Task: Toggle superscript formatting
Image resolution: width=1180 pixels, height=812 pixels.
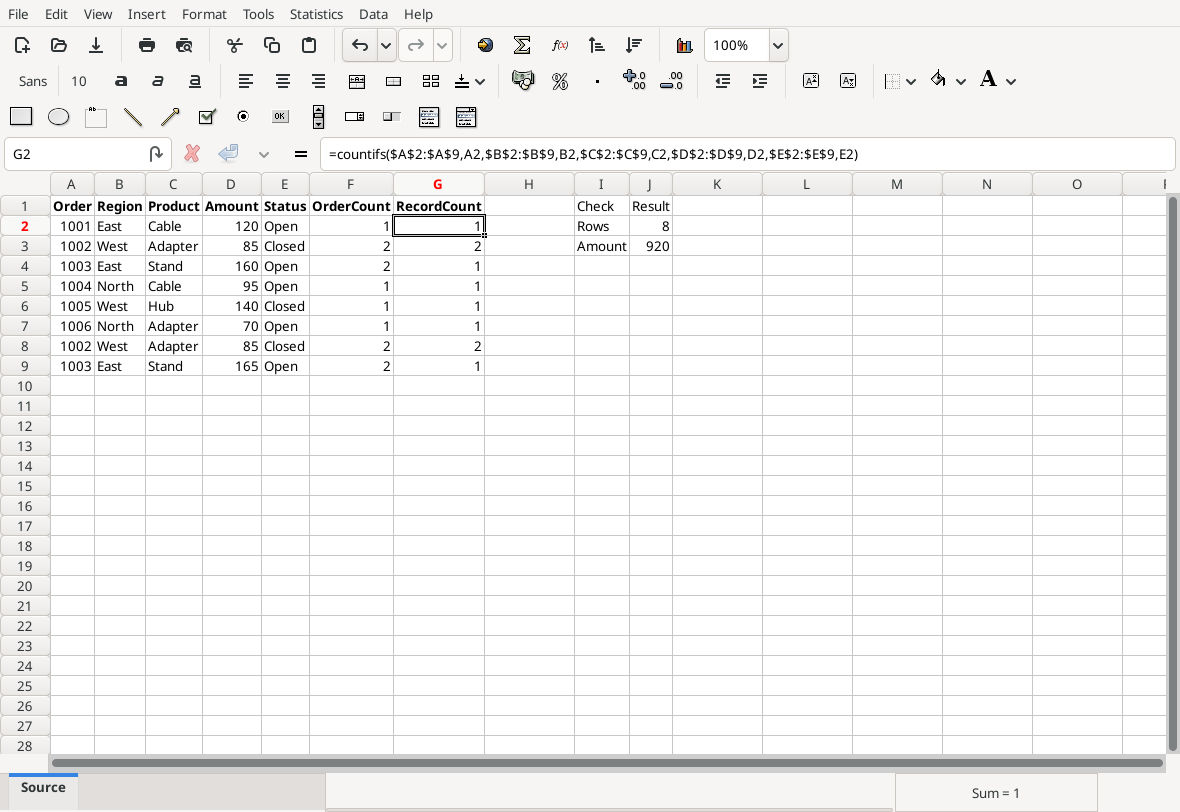Action: (x=810, y=81)
